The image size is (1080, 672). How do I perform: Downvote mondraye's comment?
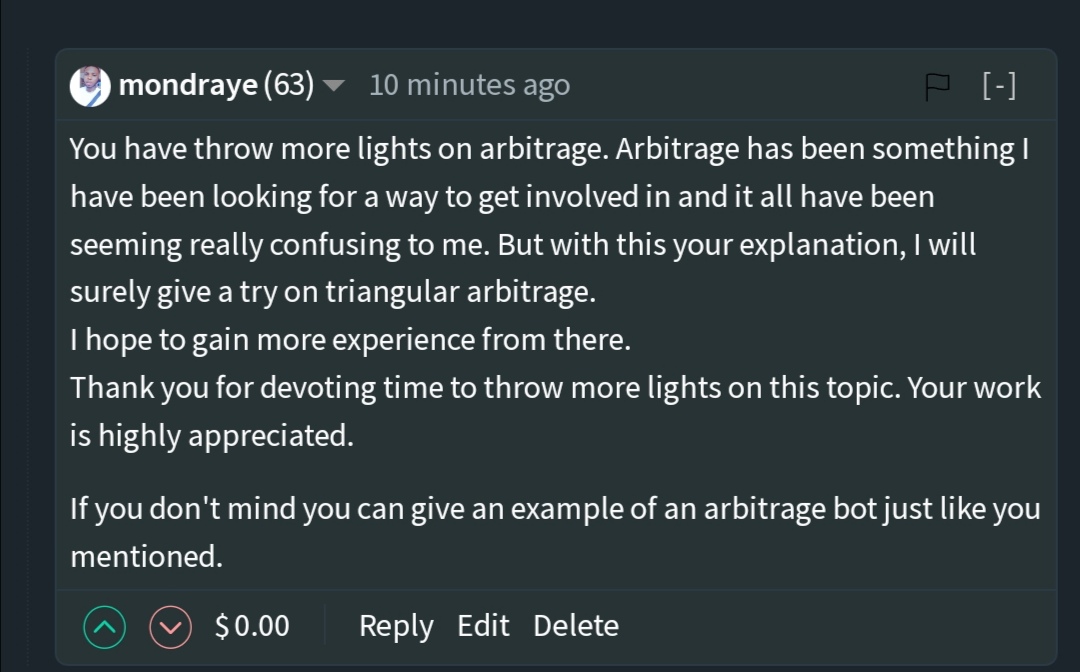coord(170,627)
